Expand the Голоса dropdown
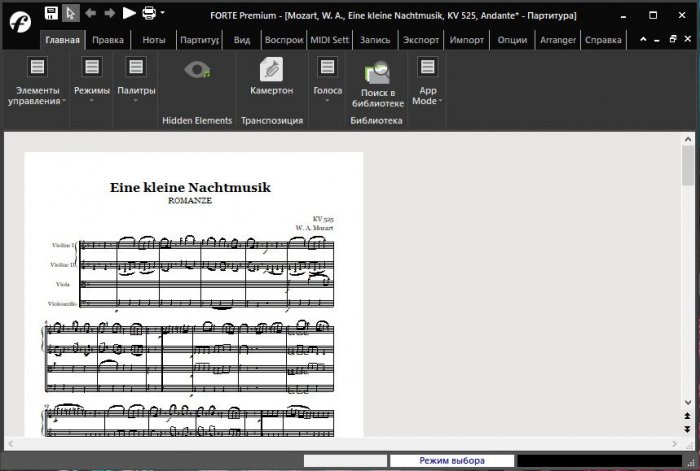Screen dimensions: 700x471 [327, 80]
